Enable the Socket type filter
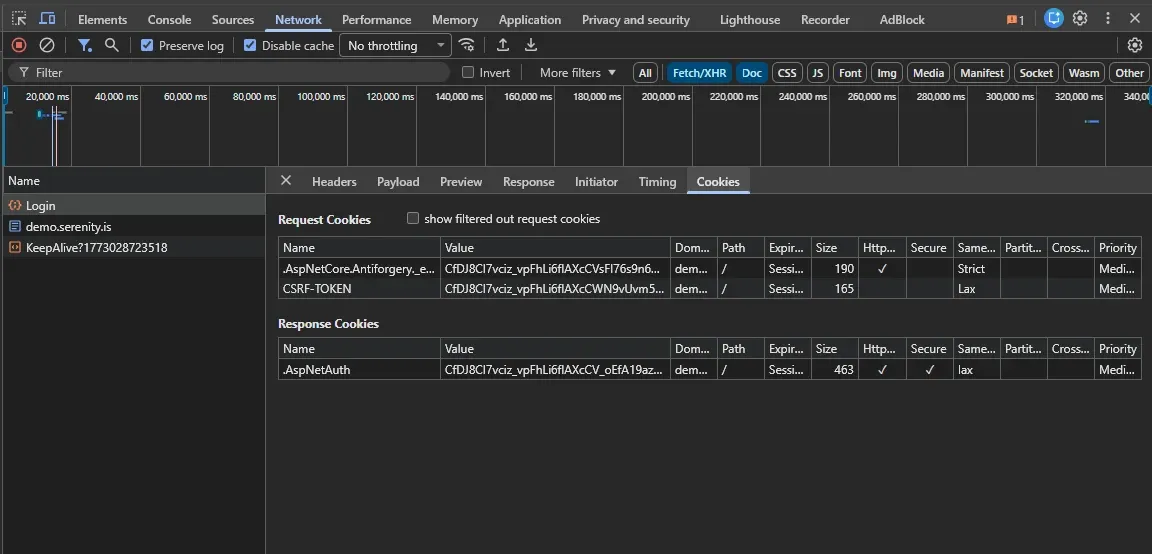Screen dimensions: 1152x554 coord(1036,73)
